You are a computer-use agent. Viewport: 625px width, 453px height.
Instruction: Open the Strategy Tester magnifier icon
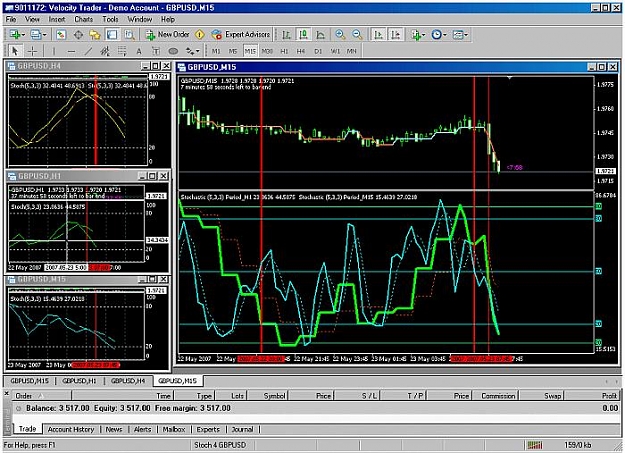(x=129, y=35)
